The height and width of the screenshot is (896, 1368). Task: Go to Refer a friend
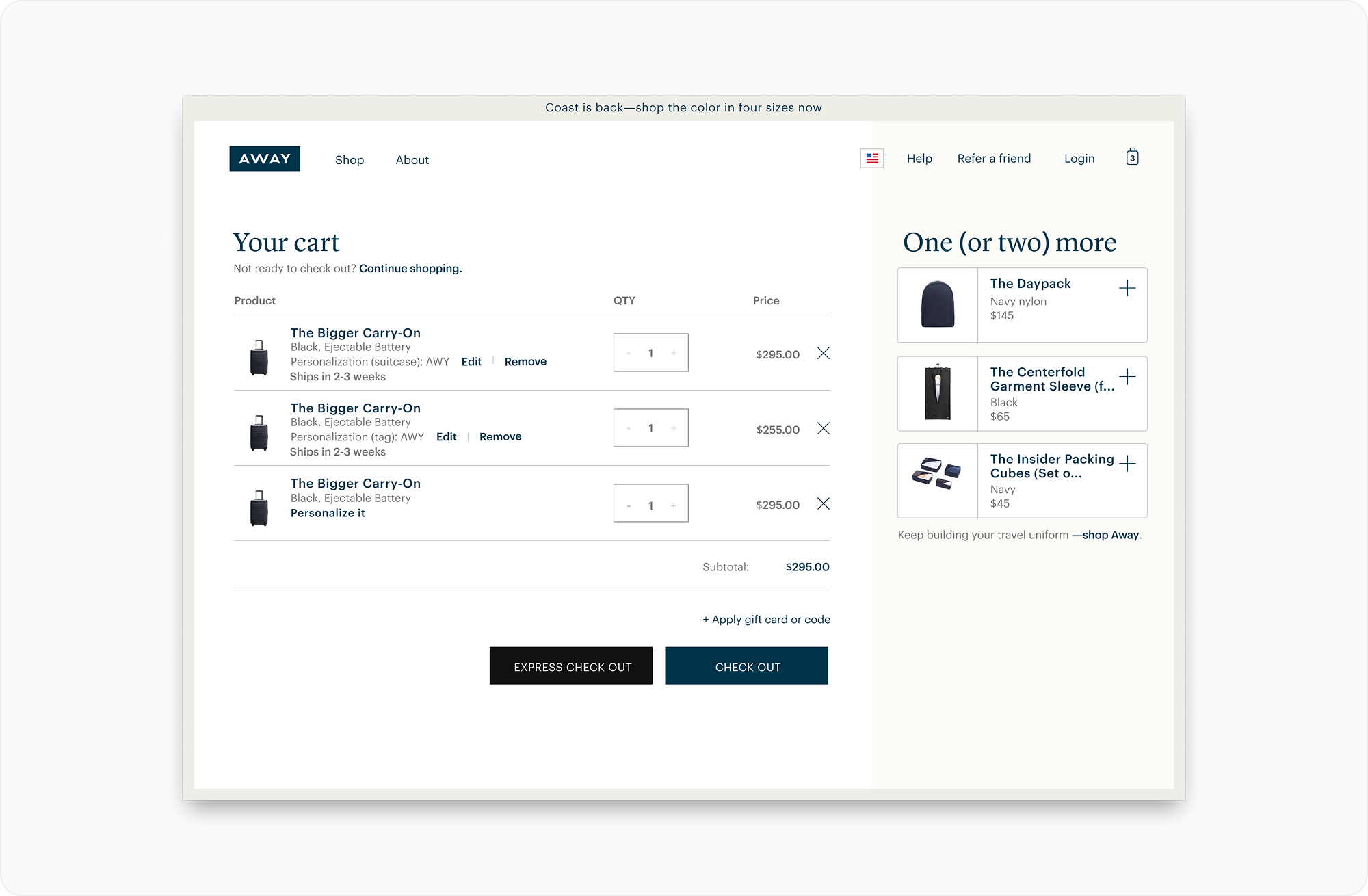pos(994,159)
